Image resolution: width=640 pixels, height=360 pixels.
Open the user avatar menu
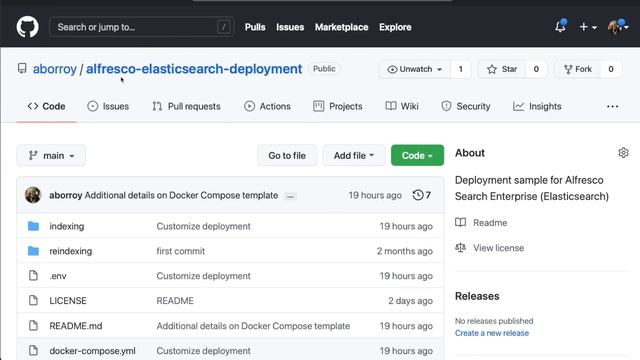click(618, 27)
